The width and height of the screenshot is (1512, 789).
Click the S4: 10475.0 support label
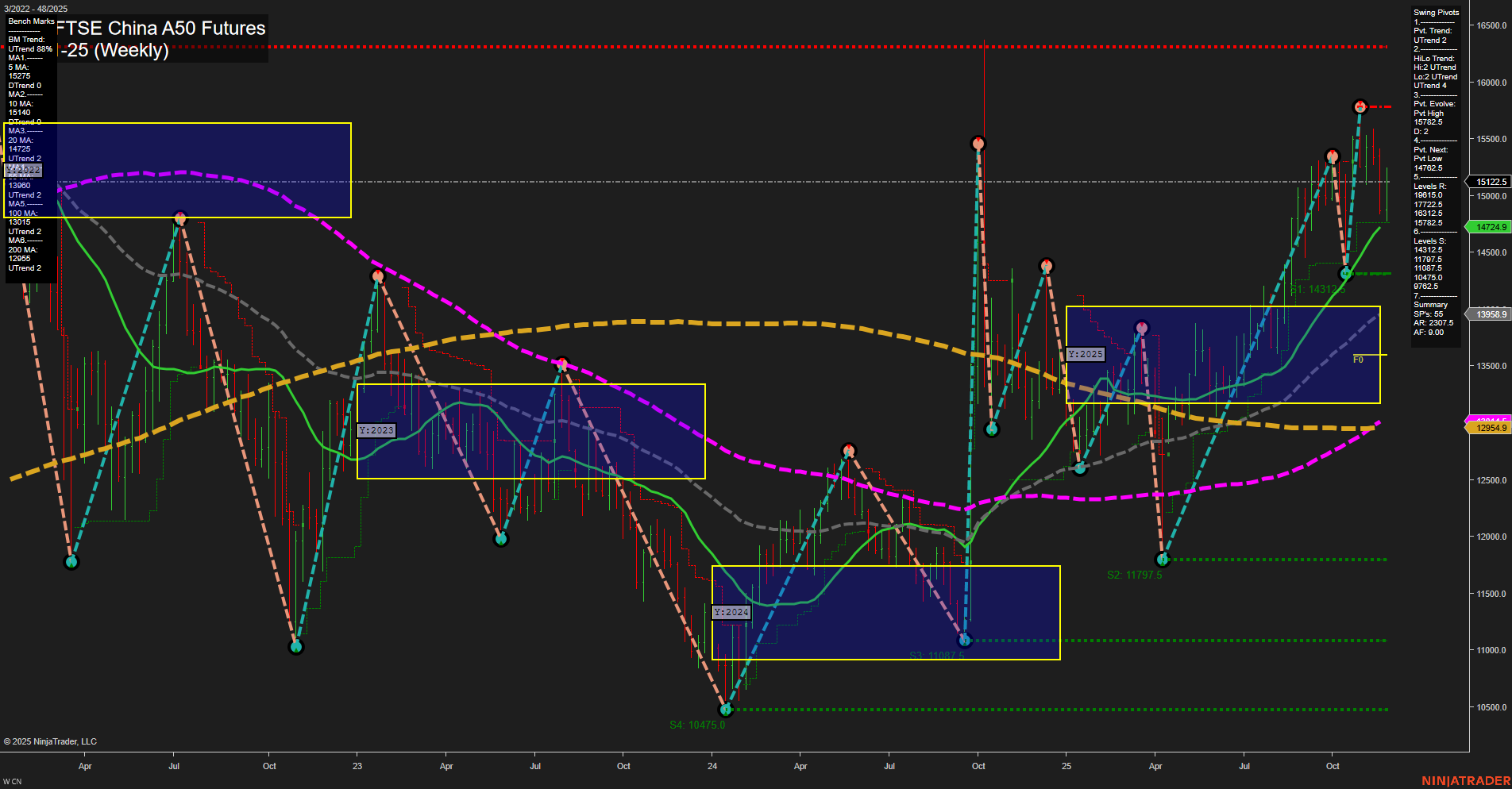point(699,724)
